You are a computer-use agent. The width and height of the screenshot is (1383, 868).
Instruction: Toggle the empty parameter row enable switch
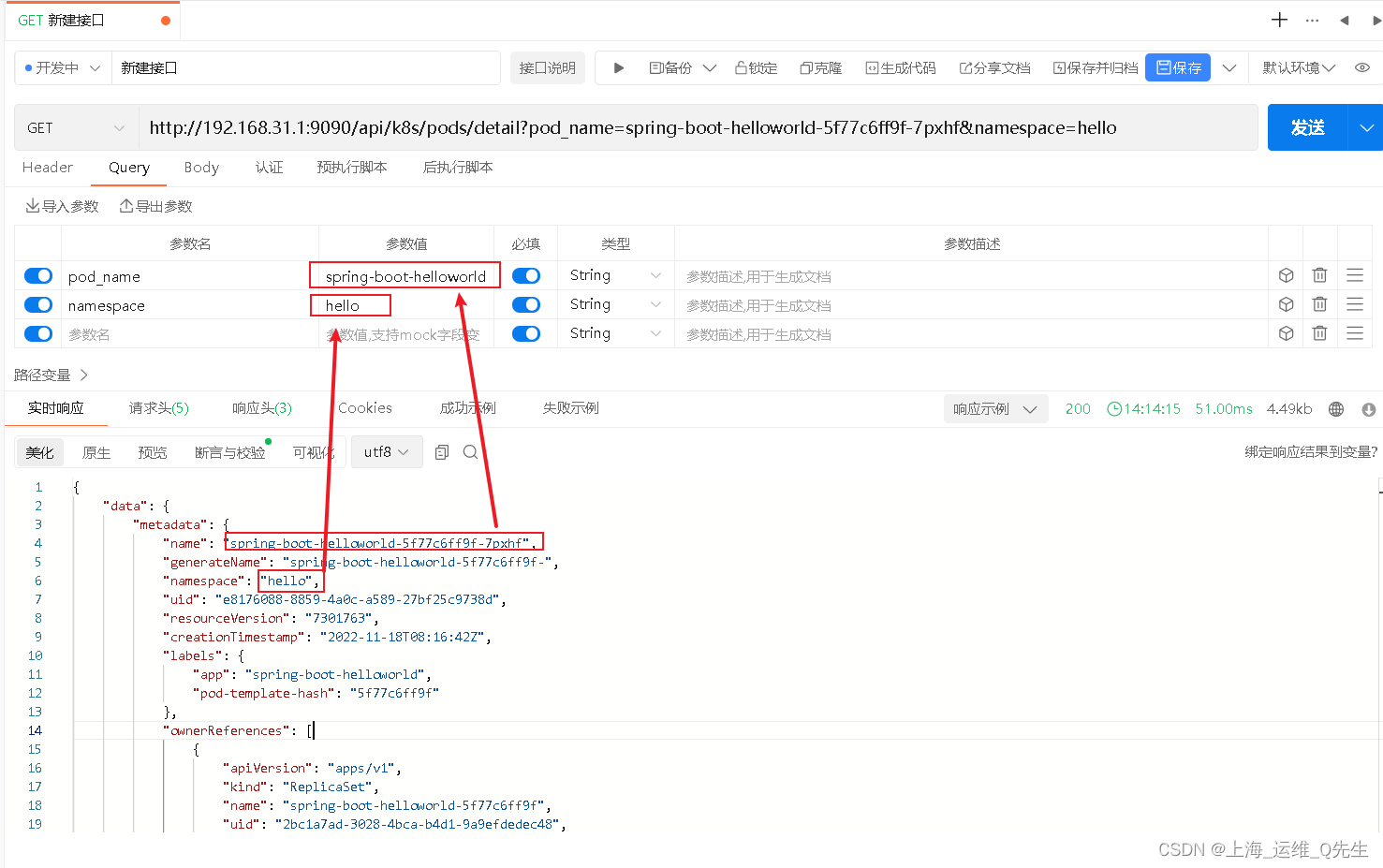38,333
